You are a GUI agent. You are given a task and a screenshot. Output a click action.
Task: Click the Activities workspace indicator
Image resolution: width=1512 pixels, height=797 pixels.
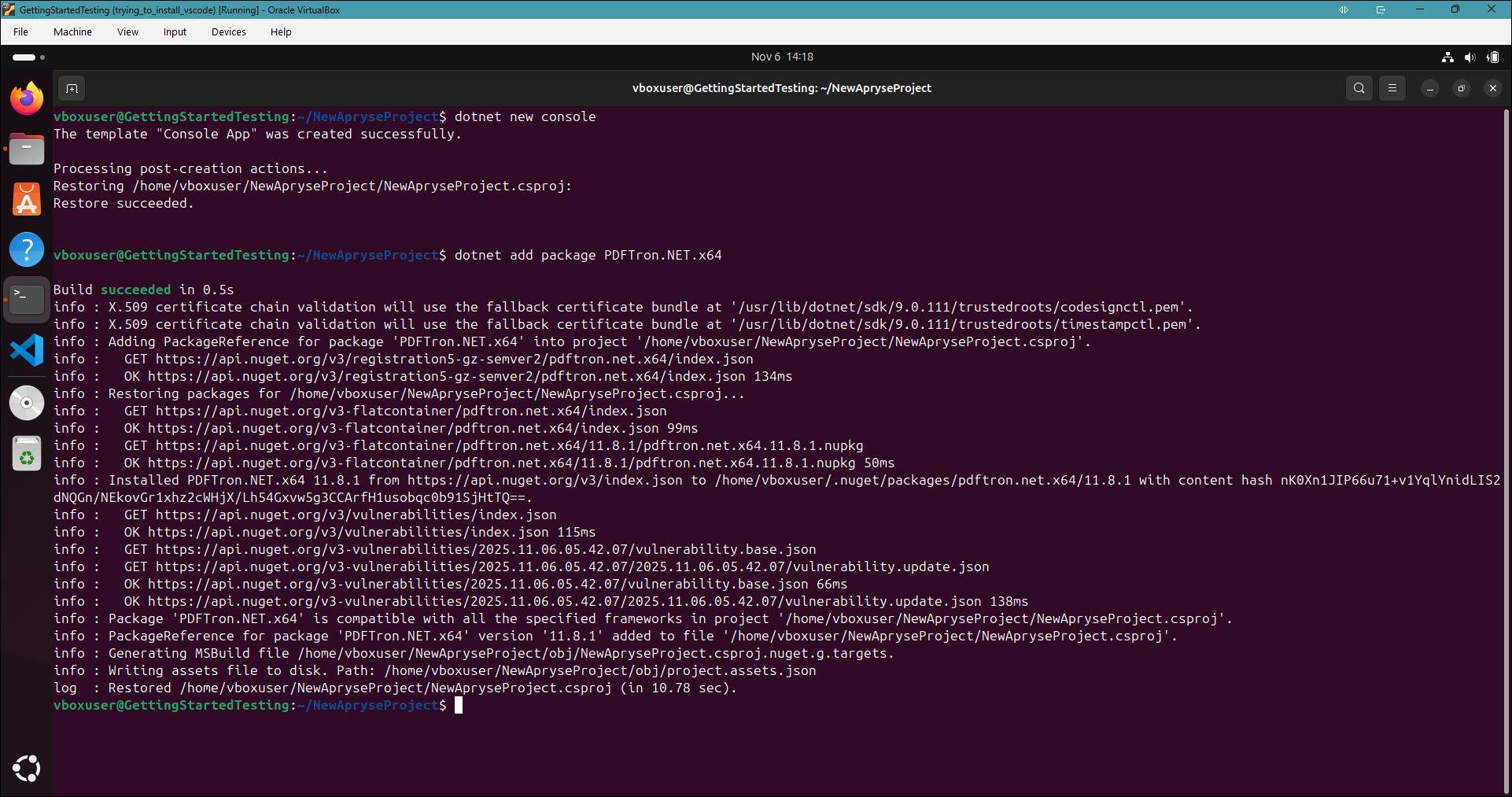(28, 57)
